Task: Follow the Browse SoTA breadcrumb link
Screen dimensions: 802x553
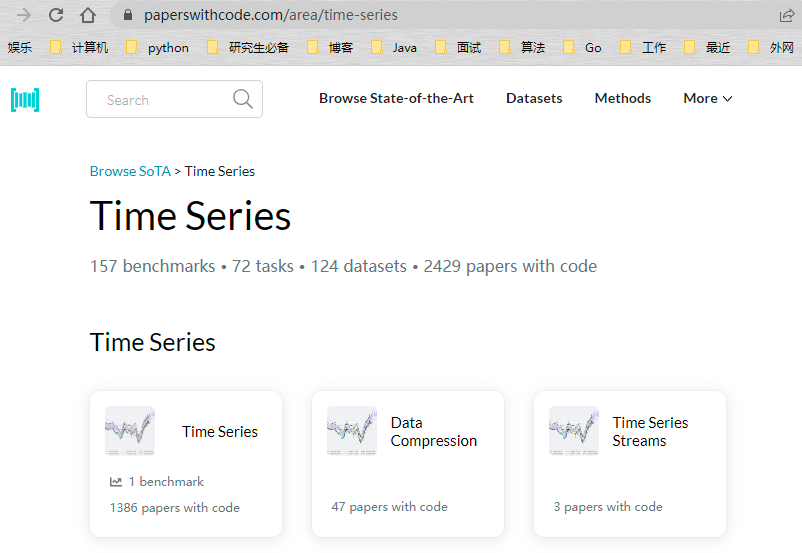Action: coord(130,171)
